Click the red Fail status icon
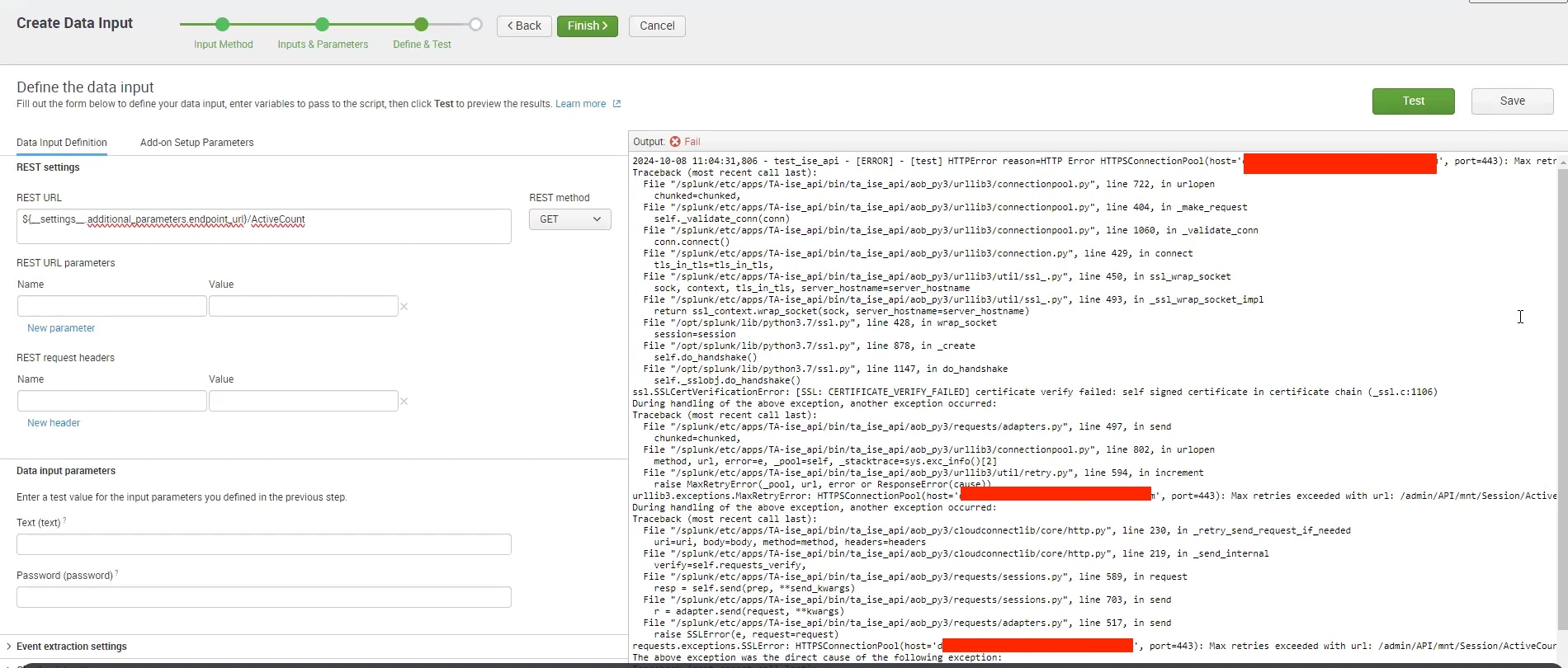Image resolution: width=1568 pixels, height=668 pixels. [675, 142]
